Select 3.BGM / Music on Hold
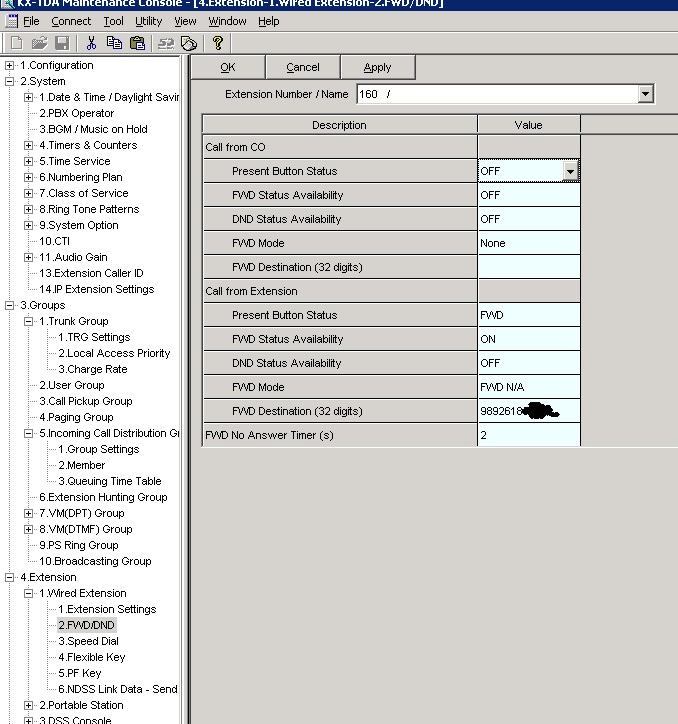Screen dimensions: 678x724 (93, 129)
